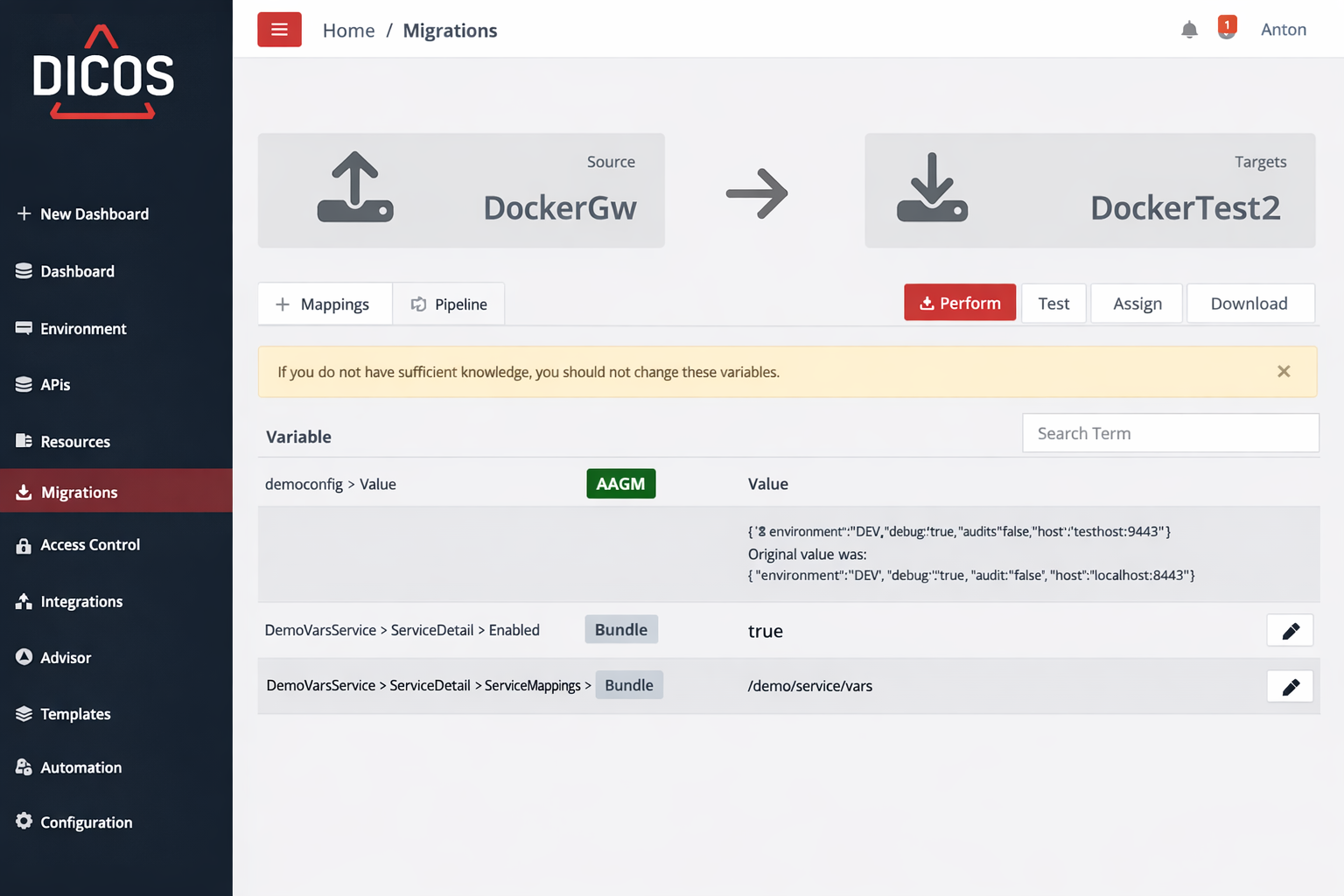Switch to the Mappings tab
The width and height of the screenshot is (1344, 896).
coord(325,304)
